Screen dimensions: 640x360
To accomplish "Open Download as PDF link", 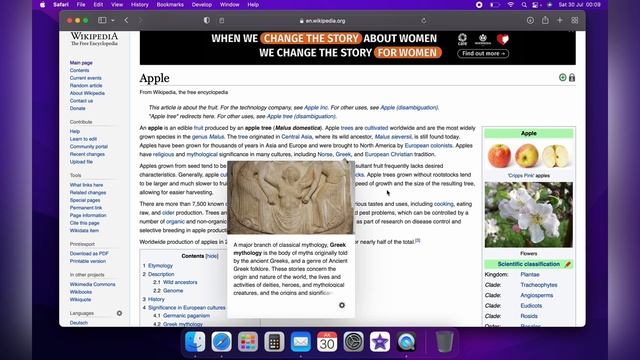I will click(x=89, y=253).
